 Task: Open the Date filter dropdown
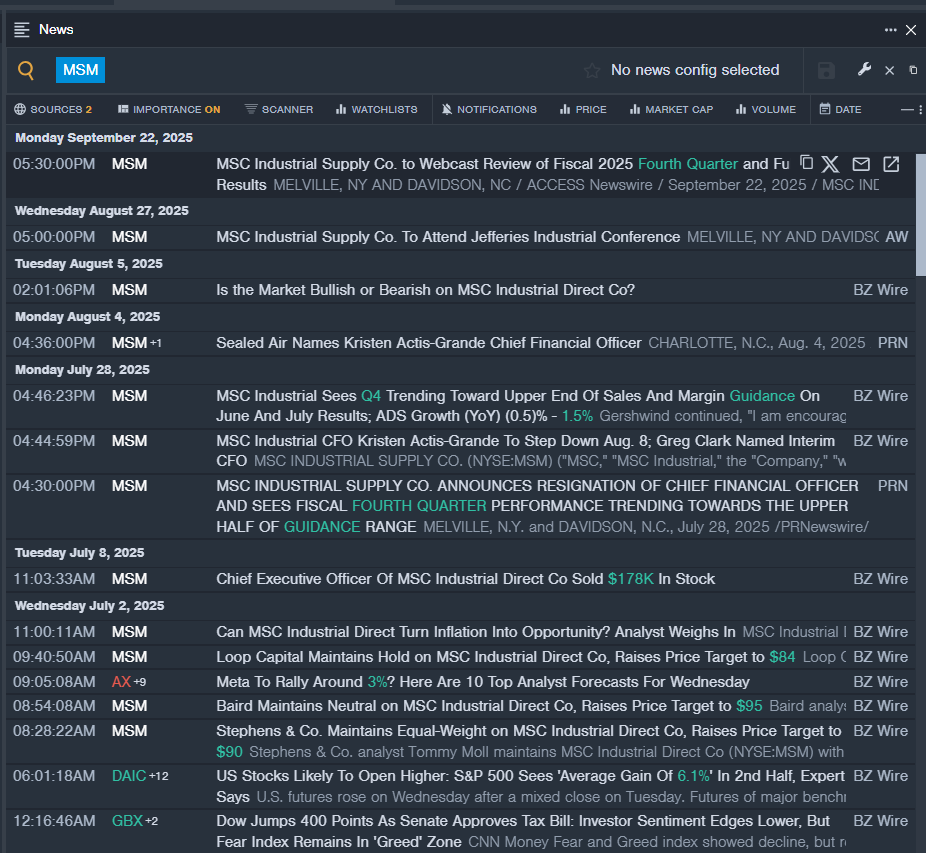(x=840, y=109)
